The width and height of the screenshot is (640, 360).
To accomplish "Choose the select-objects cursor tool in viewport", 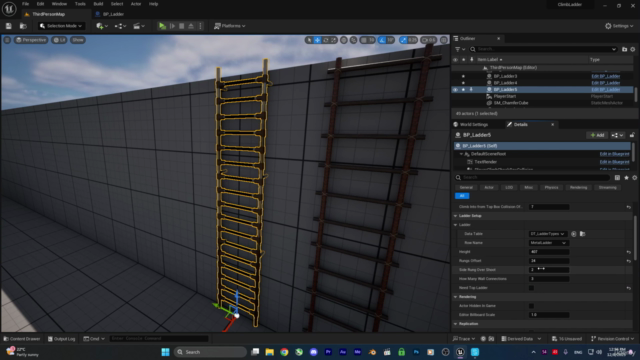I will coord(309,40).
